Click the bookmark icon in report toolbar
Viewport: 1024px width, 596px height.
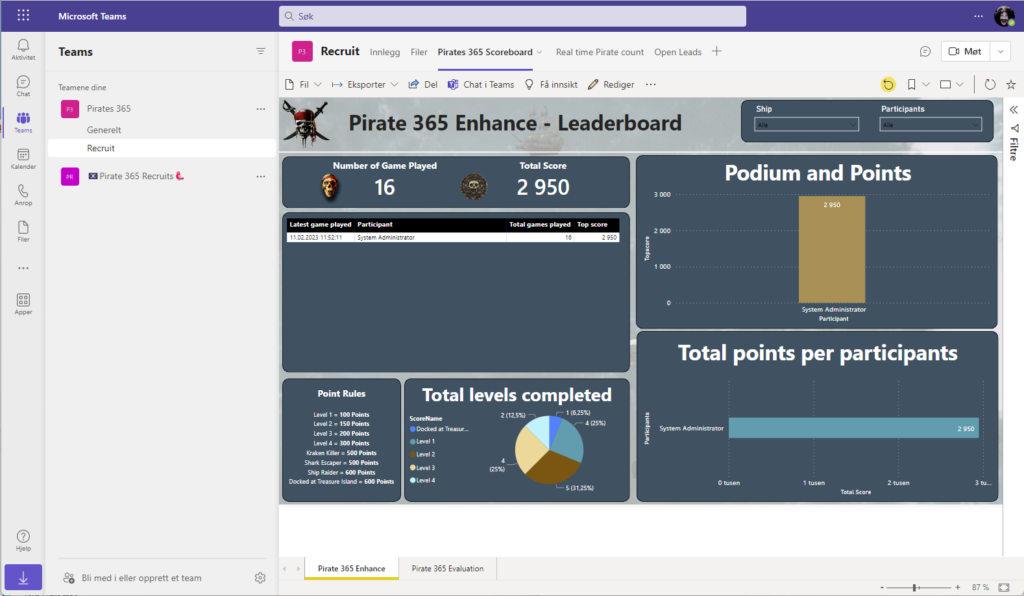click(911, 84)
